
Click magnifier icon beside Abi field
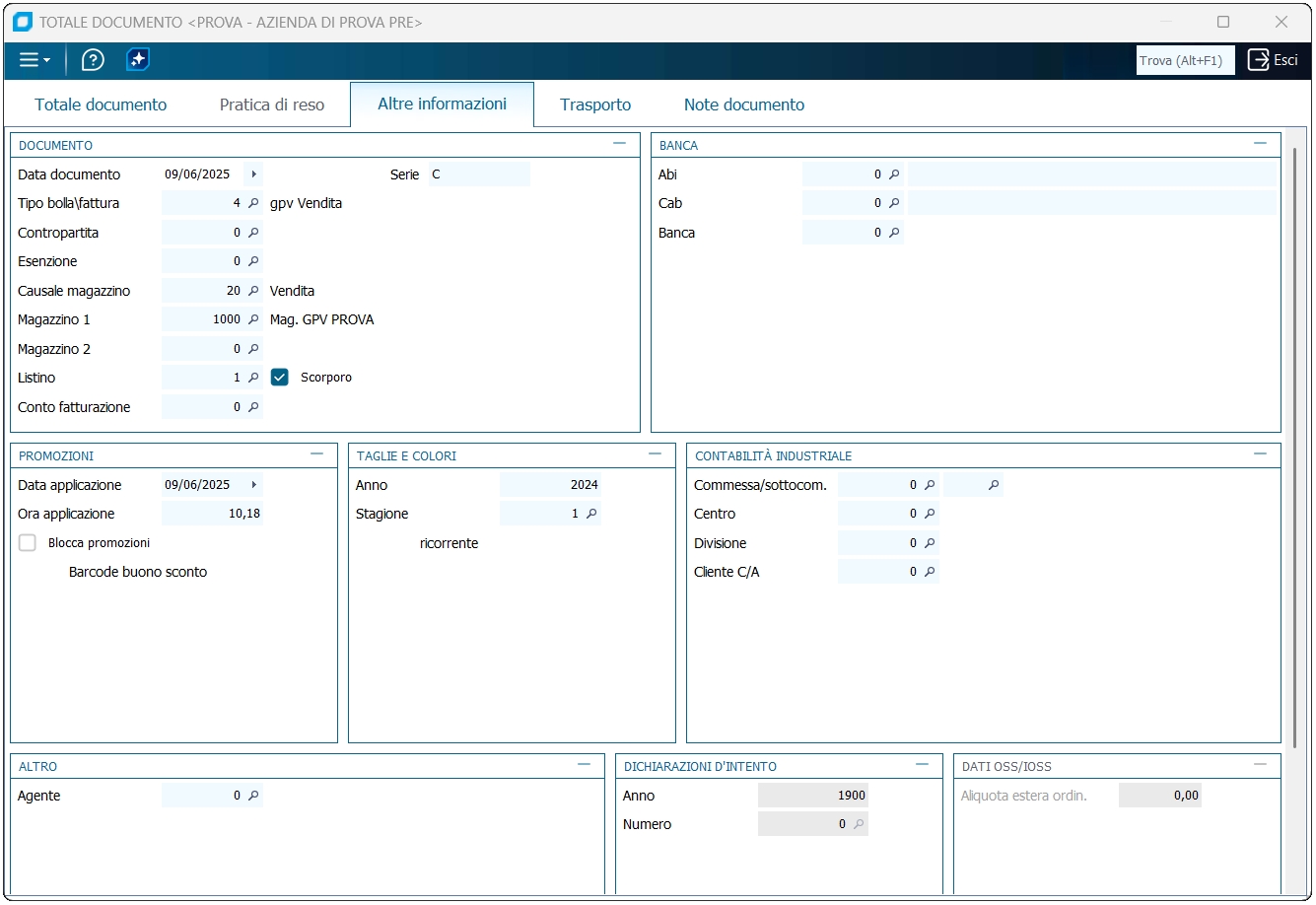point(894,174)
